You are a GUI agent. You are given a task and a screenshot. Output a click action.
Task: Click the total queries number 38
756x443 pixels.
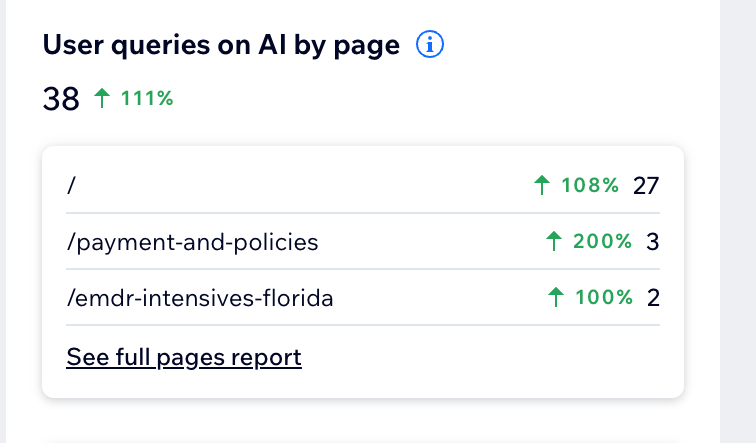pyautogui.click(x=61, y=99)
